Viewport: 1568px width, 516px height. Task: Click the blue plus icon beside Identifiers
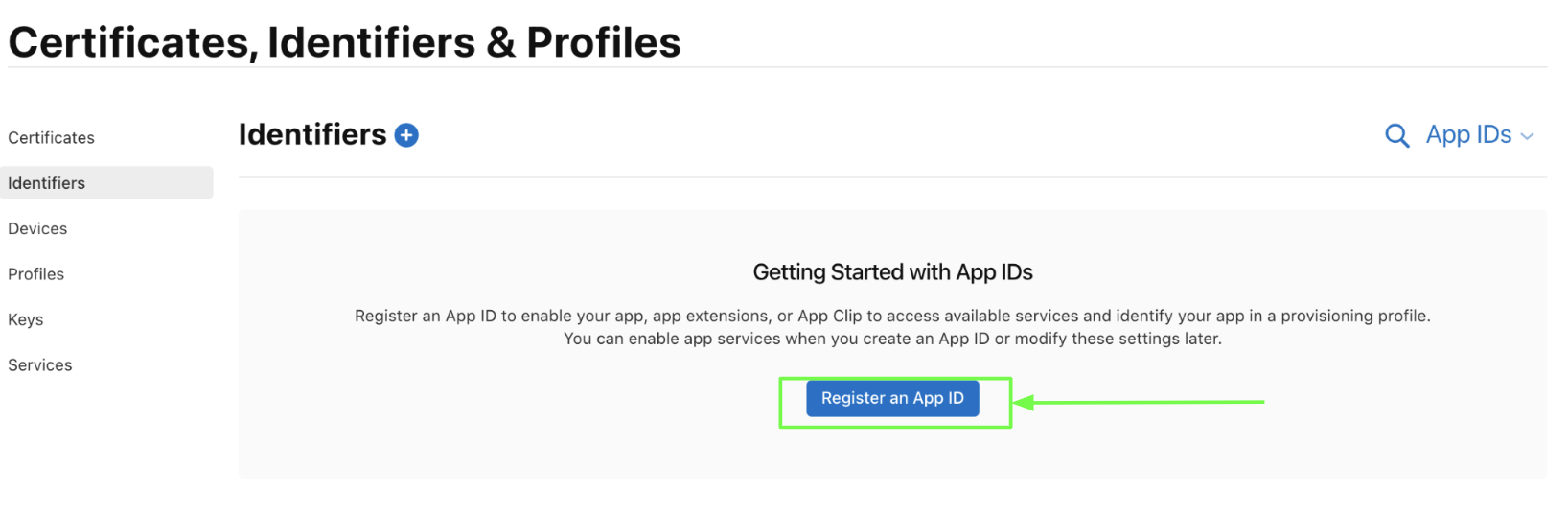click(x=406, y=135)
